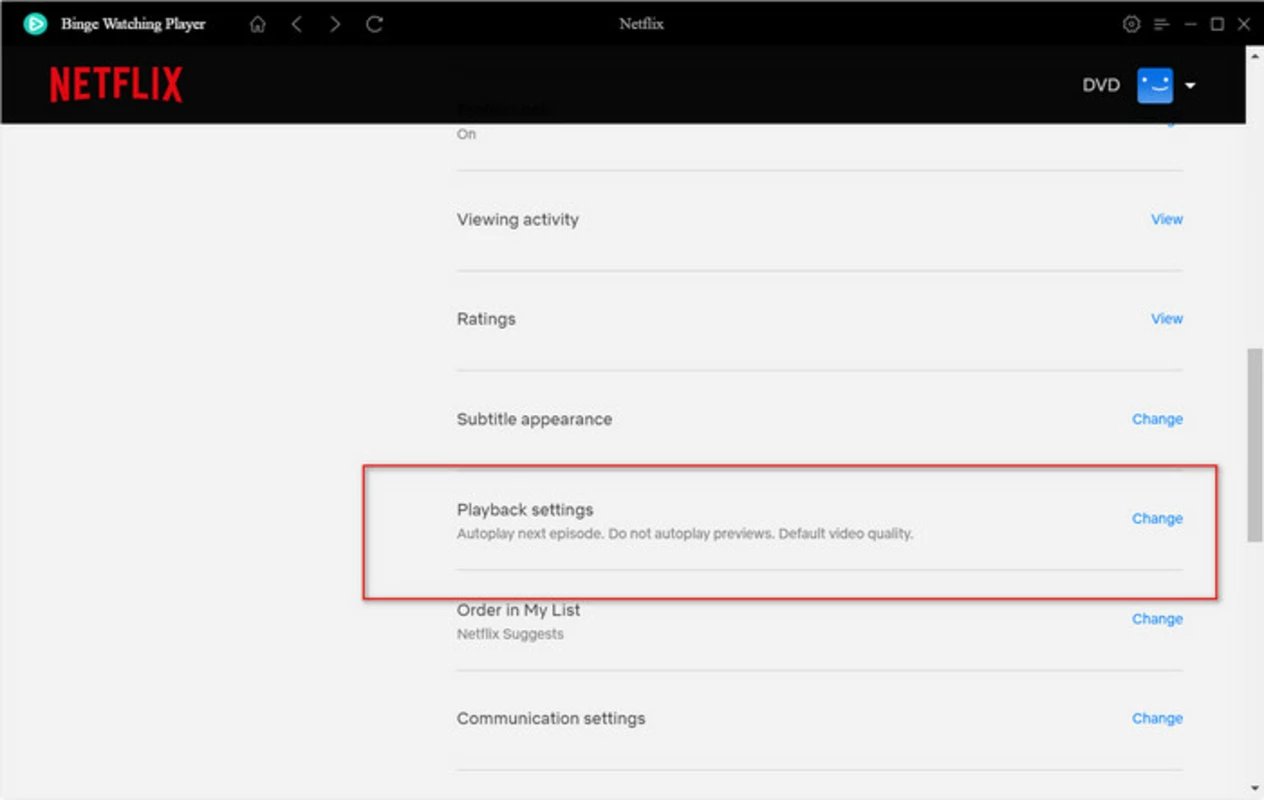View the Ratings page
This screenshot has width=1264, height=800.
coord(1167,319)
